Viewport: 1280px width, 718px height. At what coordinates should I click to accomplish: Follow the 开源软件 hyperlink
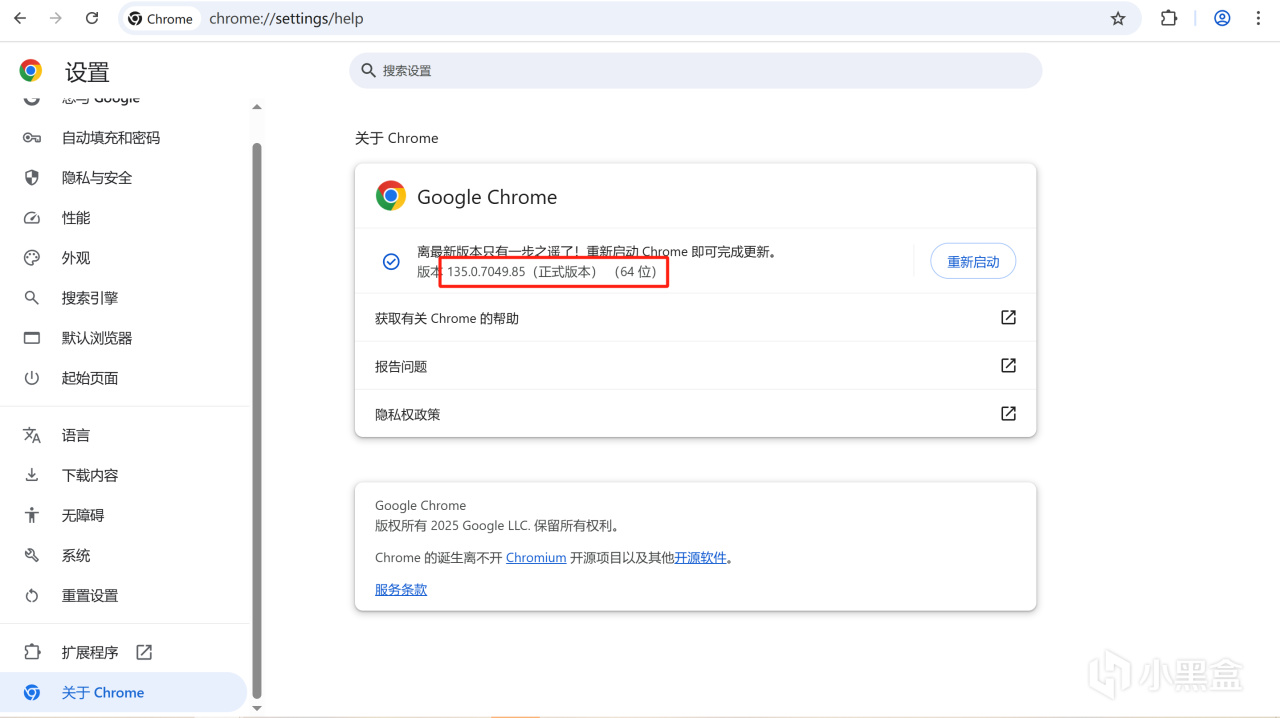(700, 557)
